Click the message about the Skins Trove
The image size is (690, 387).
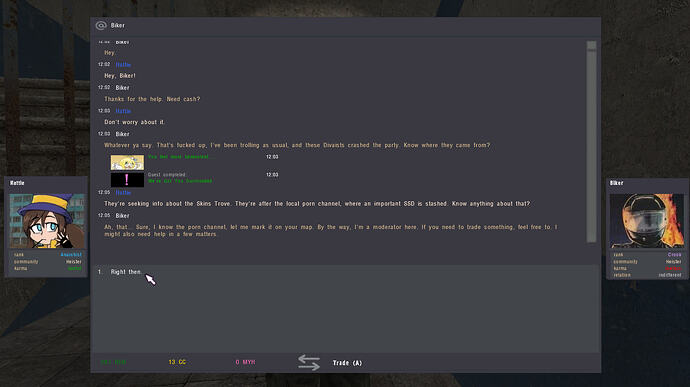(317, 203)
